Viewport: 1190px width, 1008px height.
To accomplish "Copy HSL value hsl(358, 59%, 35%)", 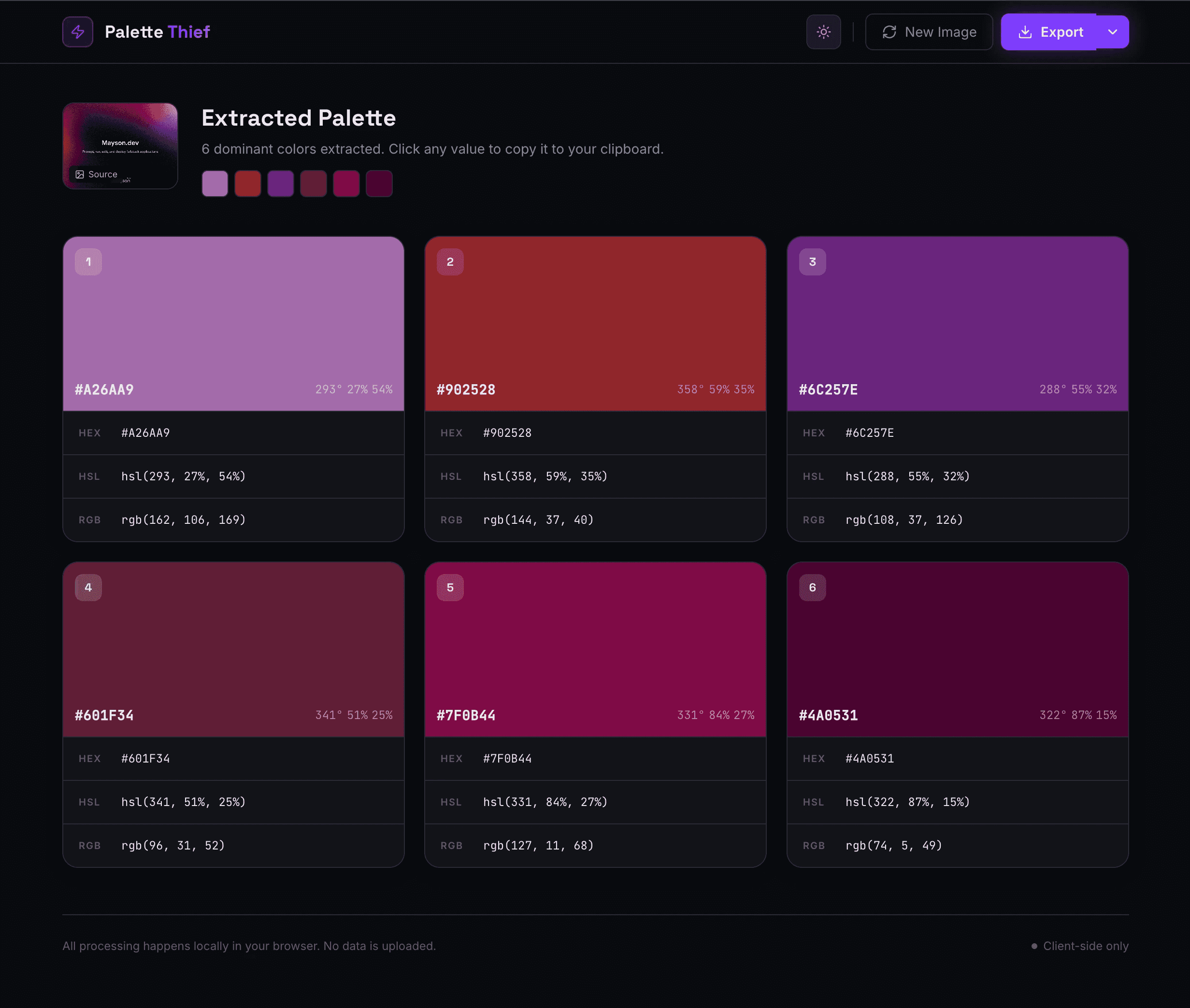I will (545, 476).
